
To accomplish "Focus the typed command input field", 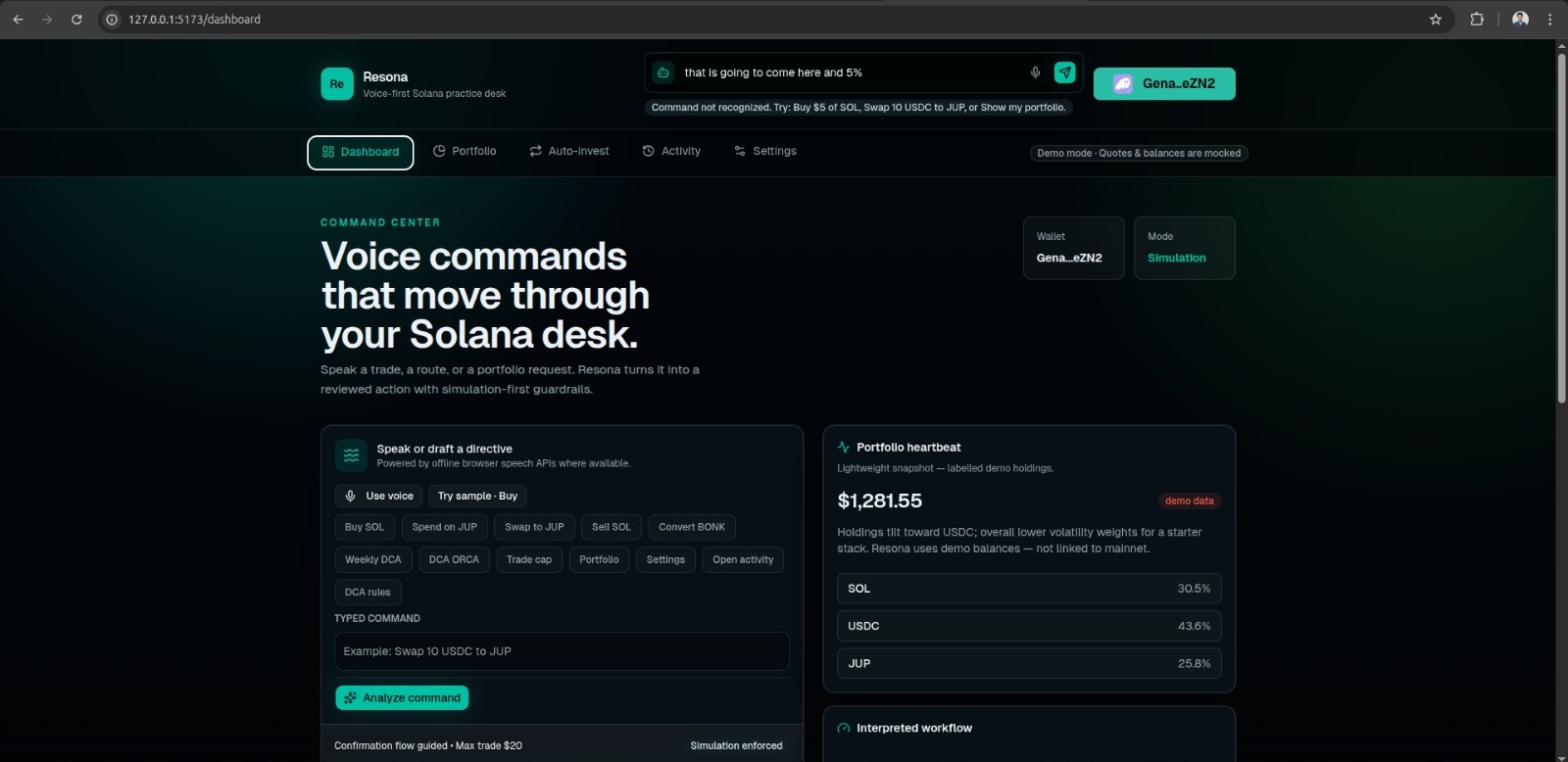I will [x=562, y=651].
